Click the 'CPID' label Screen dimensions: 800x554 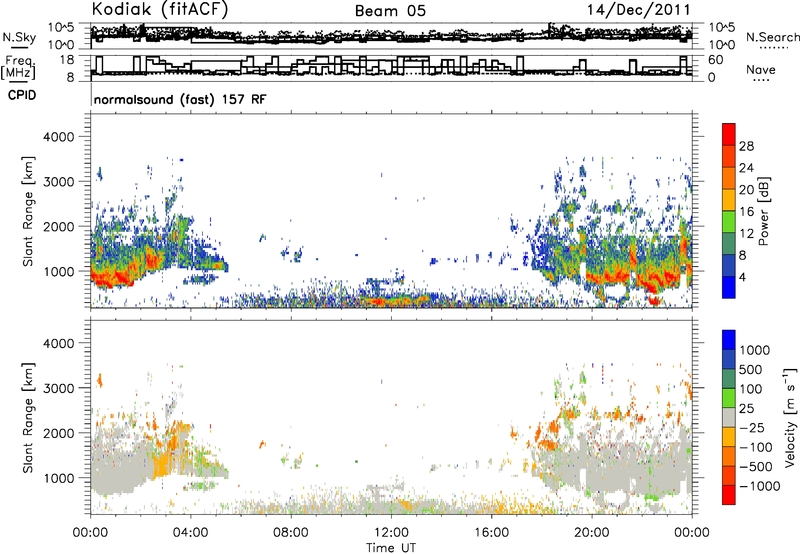point(22,95)
